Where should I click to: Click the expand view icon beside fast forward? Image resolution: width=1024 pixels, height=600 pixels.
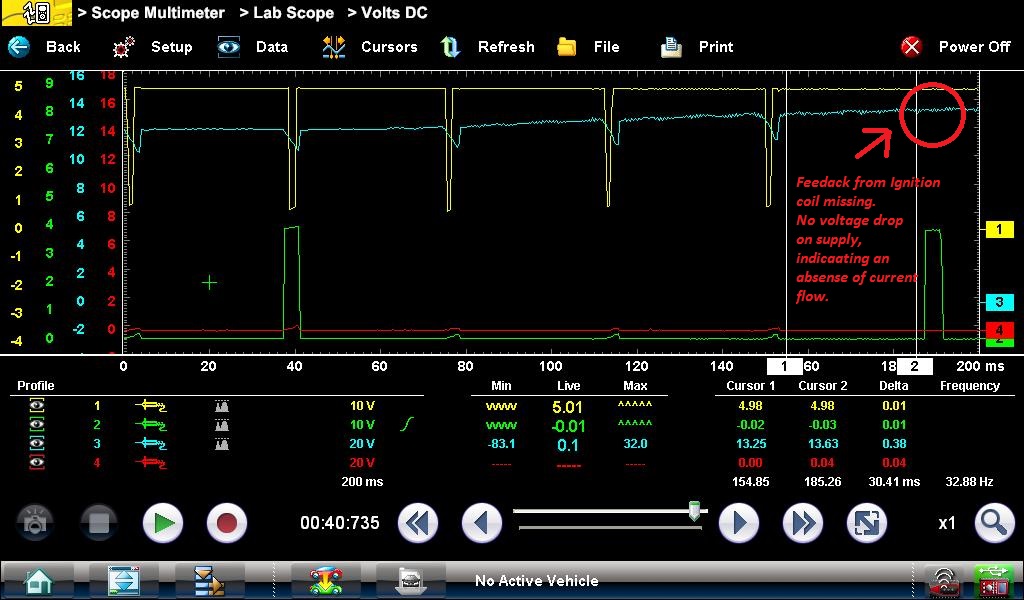[x=866, y=523]
